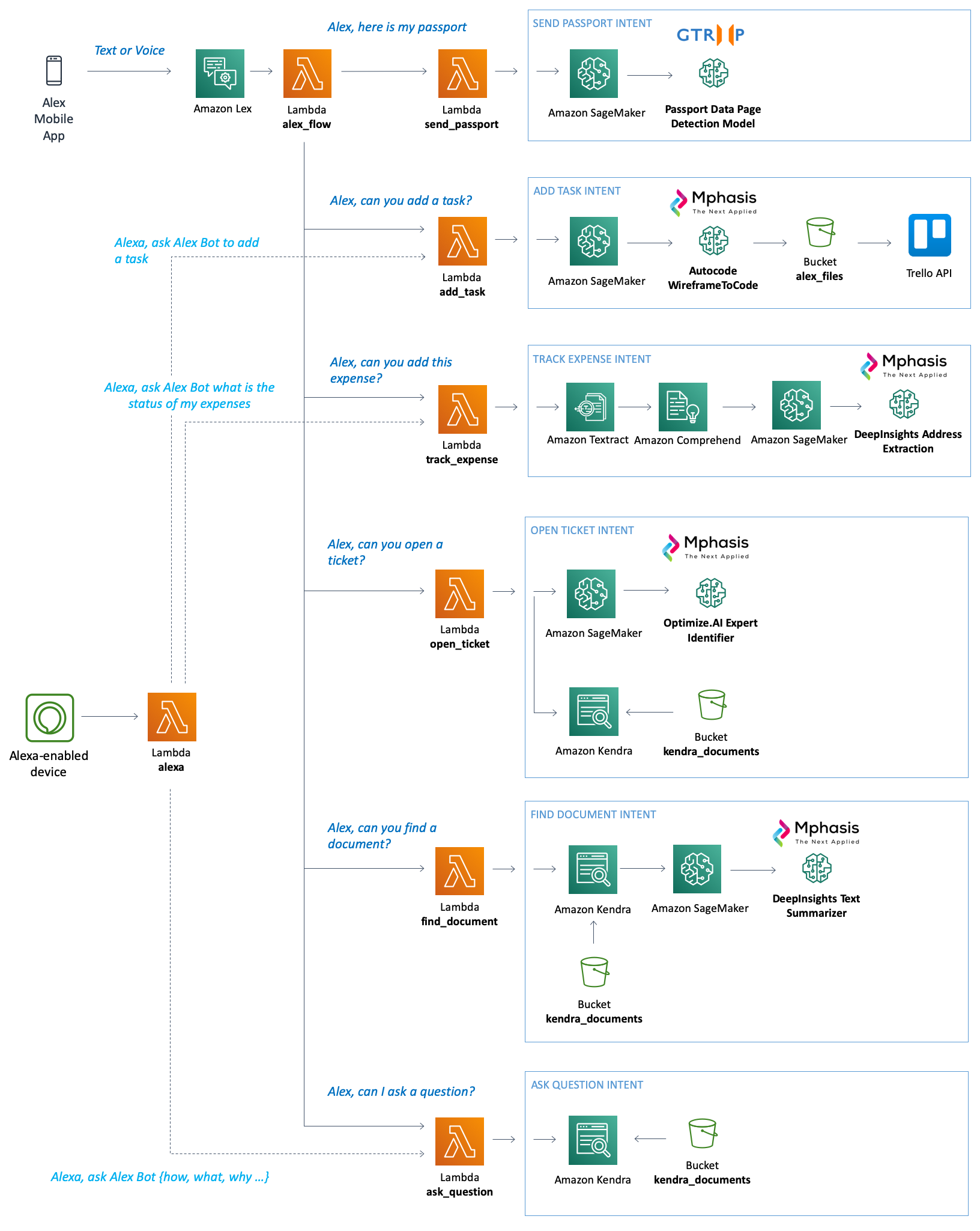Click the 'FIND DOCUMENT INTENT' heading
Screen dimensions: 980x1231
tap(593, 815)
